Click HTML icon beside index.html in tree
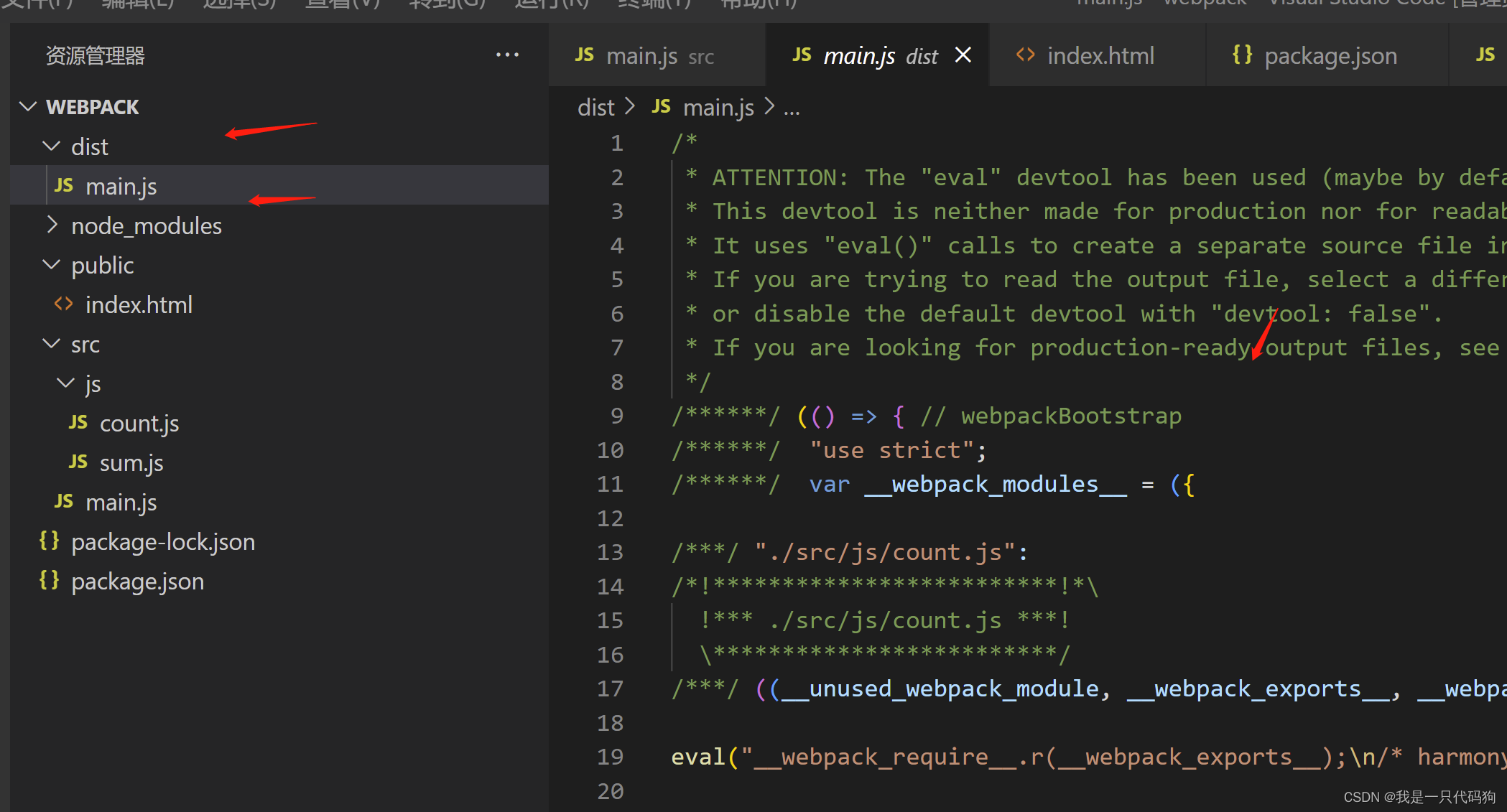The height and width of the screenshot is (812, 1507). click(63, 304)
